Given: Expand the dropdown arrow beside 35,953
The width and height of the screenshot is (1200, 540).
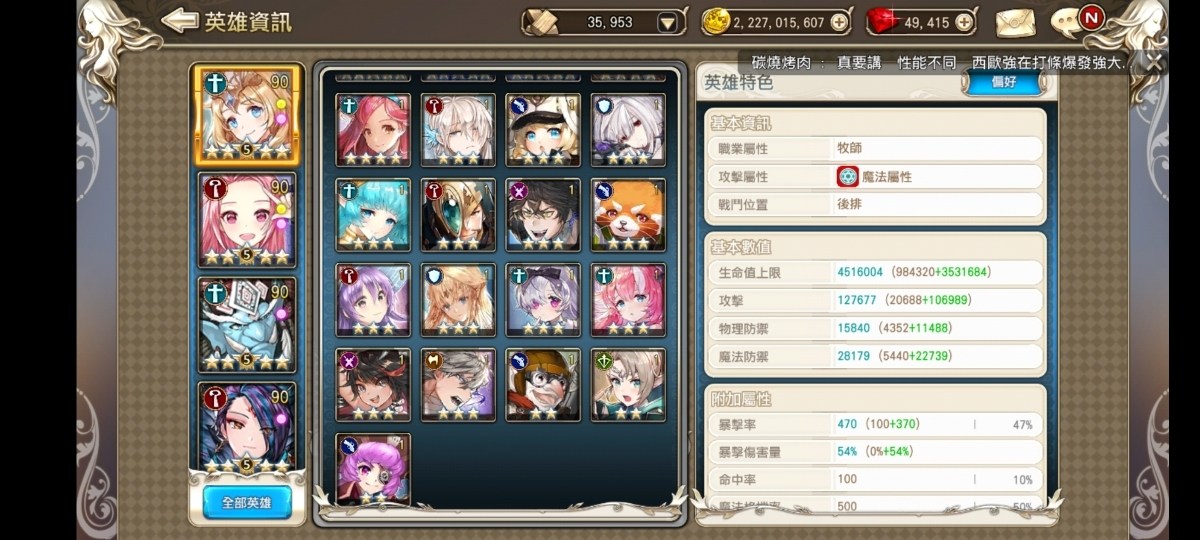Looking at the screenshot, I should (x=667, y=22).
